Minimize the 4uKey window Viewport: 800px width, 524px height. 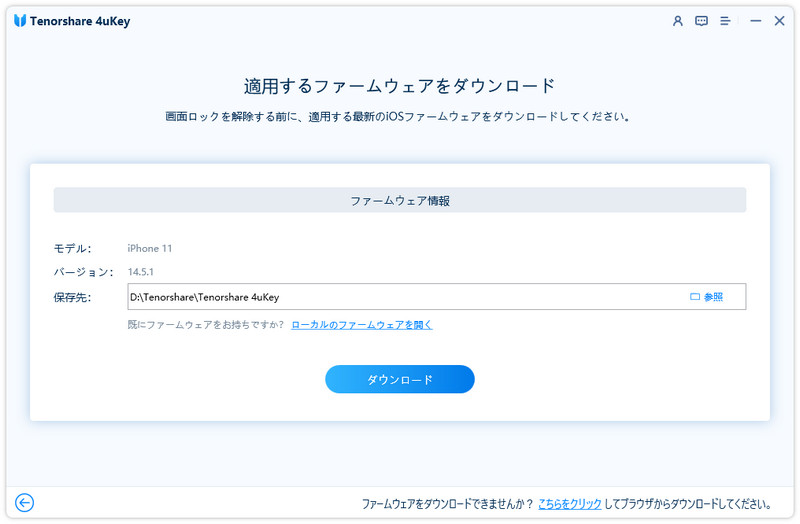click(x=756, y=21)
